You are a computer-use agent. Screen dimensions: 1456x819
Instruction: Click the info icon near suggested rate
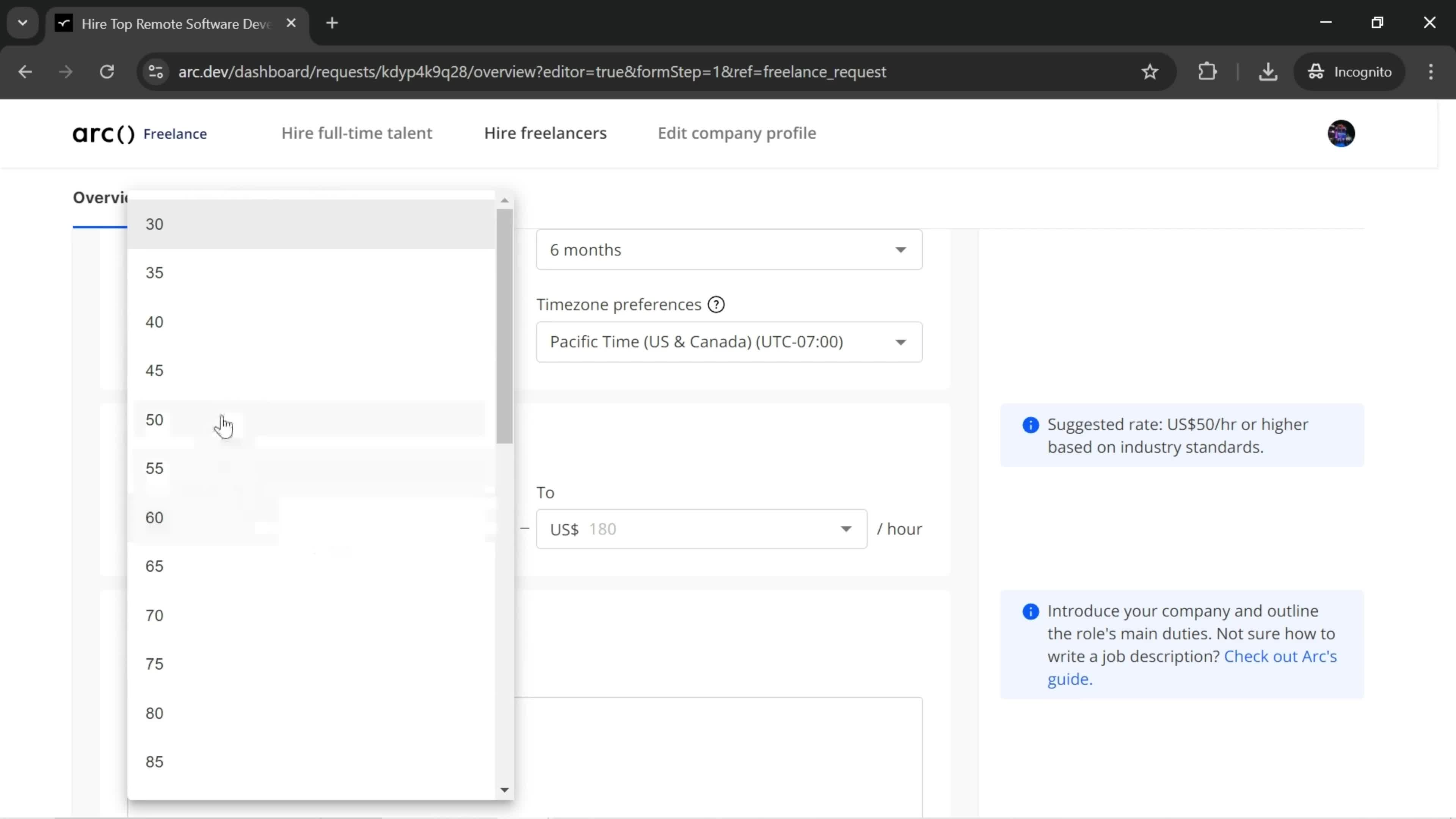coord(1031,424)
